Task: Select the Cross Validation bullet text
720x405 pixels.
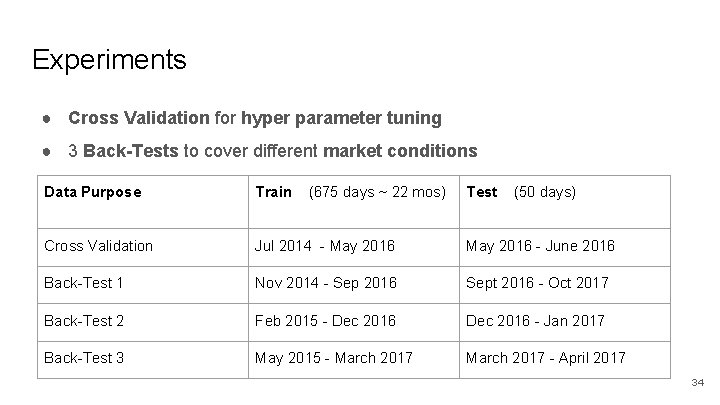Action: coord(255,118)
